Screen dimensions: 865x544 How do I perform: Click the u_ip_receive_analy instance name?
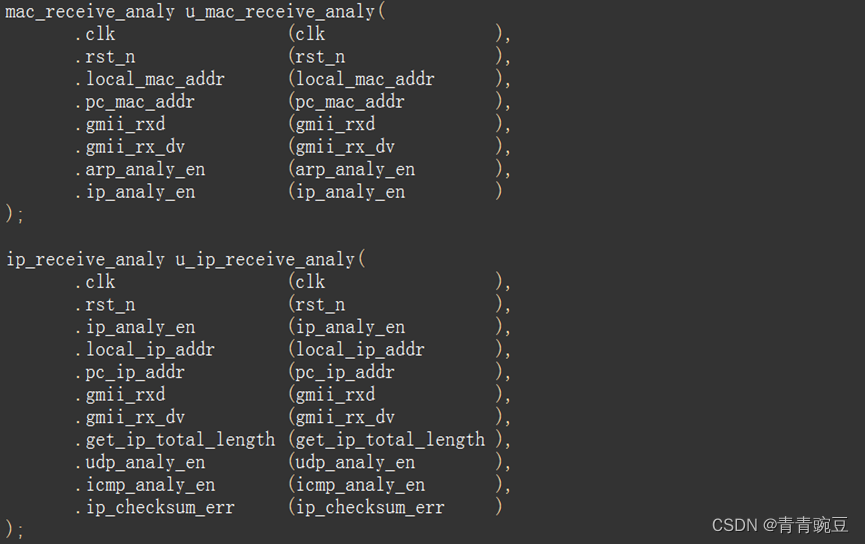[265, 259]
